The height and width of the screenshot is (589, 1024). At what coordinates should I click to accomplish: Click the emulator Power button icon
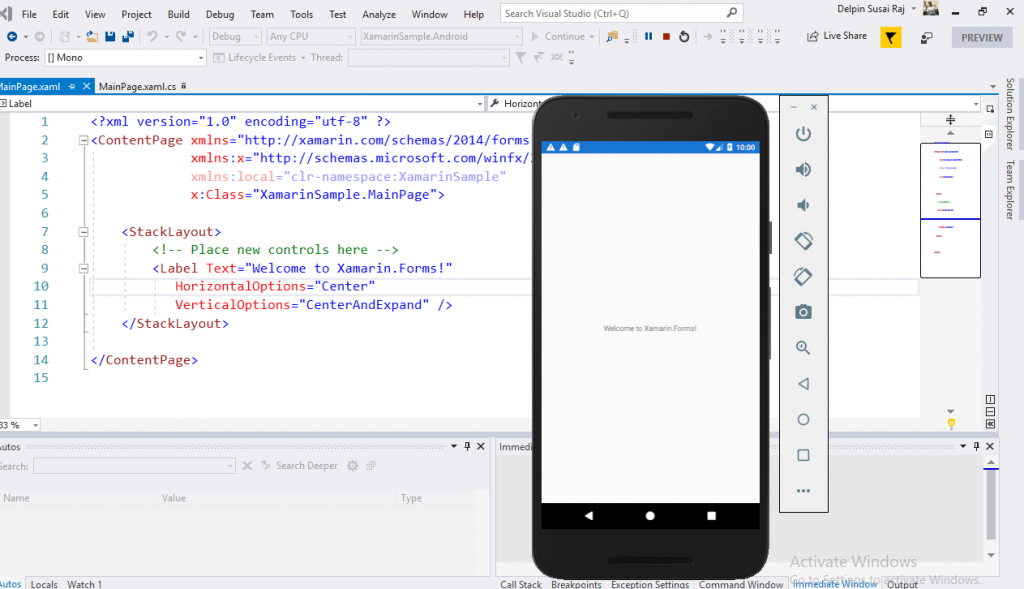pos(803,133)
